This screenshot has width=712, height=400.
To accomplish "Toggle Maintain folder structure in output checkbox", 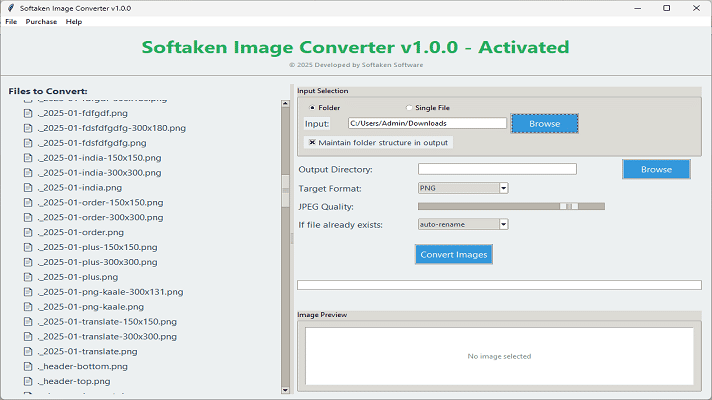I will click(312, 143).
